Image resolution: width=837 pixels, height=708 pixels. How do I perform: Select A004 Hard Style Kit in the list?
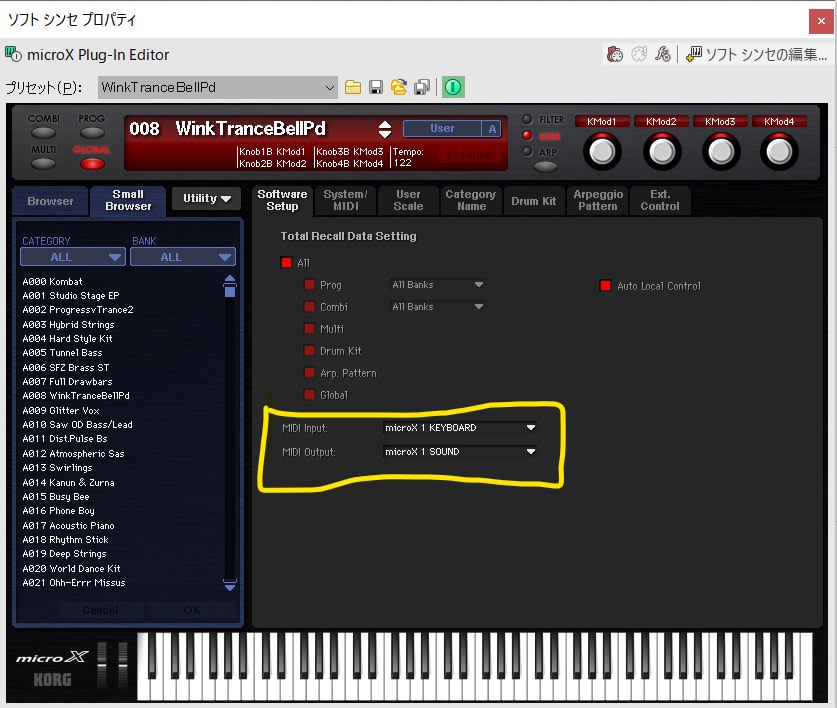67,339
